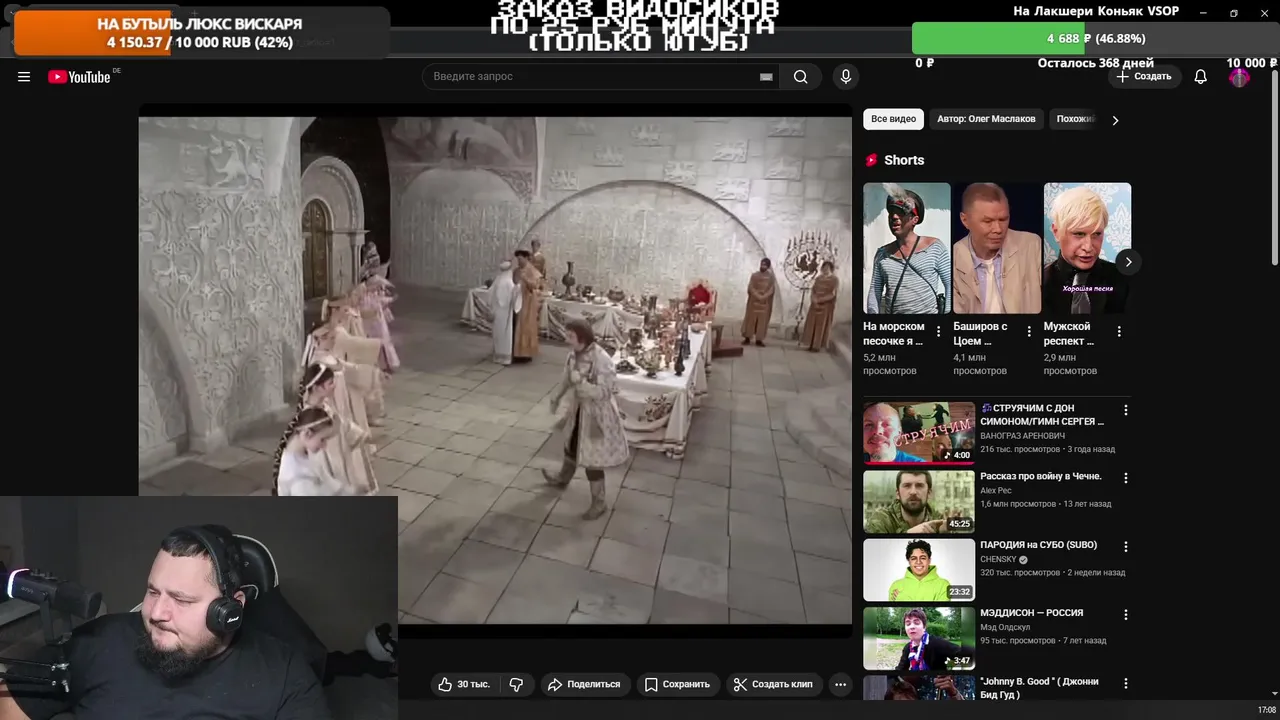Open the short Баширов с Цоем

(997, 248)
